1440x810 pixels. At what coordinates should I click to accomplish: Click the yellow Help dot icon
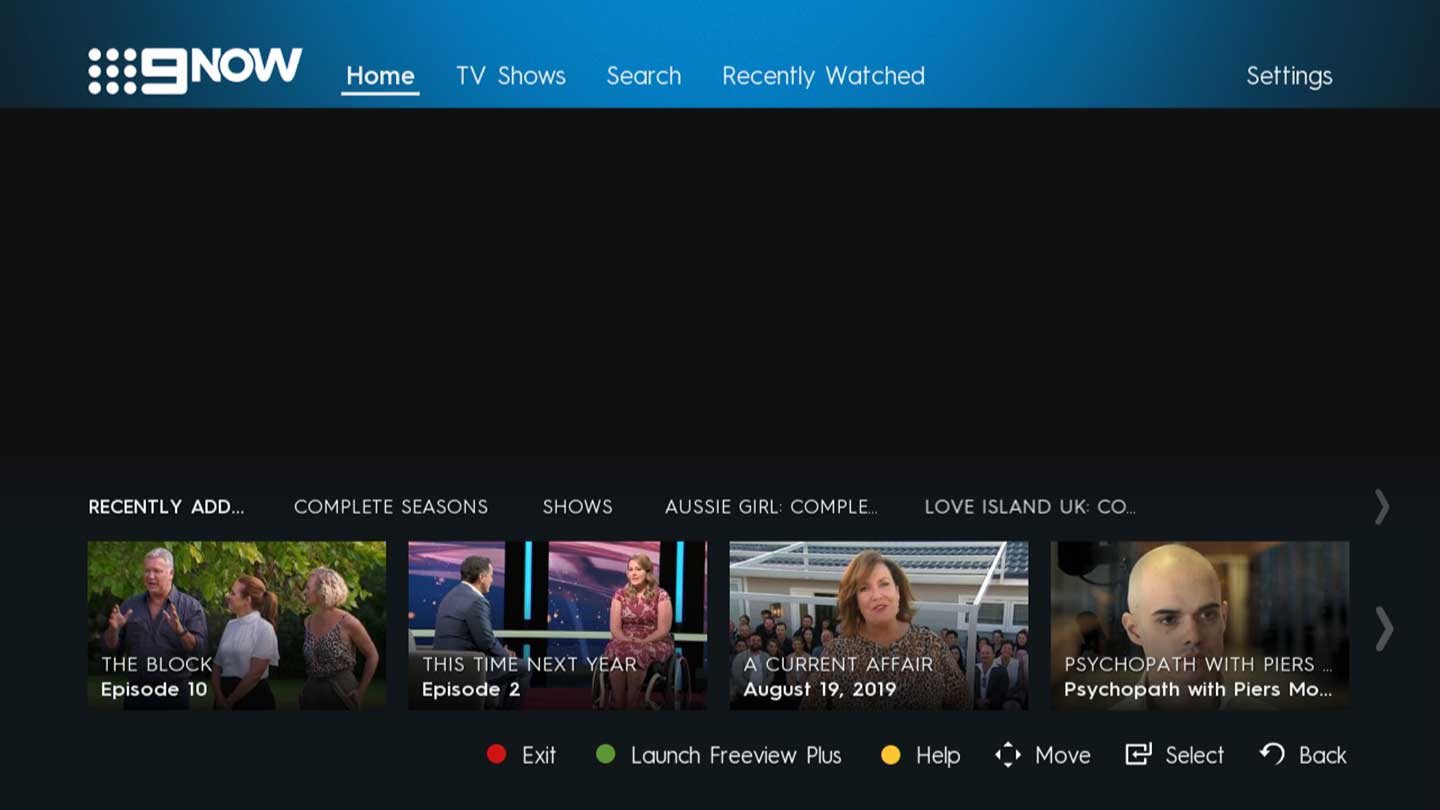click(x=890, y=755)
